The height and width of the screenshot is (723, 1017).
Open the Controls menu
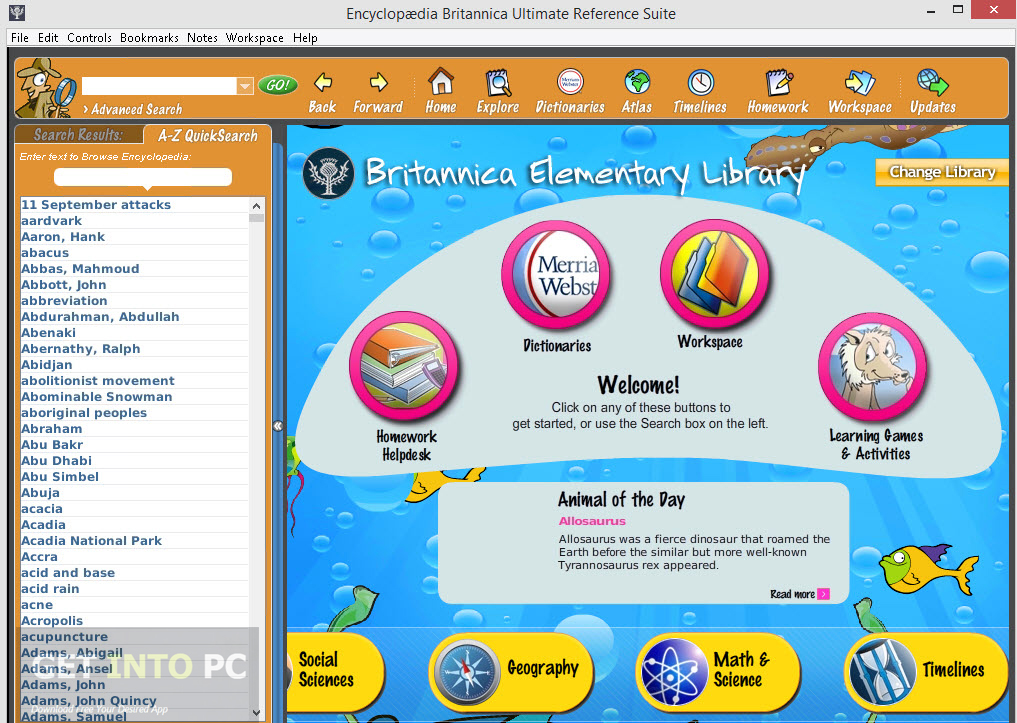click(x=90, y=38)
